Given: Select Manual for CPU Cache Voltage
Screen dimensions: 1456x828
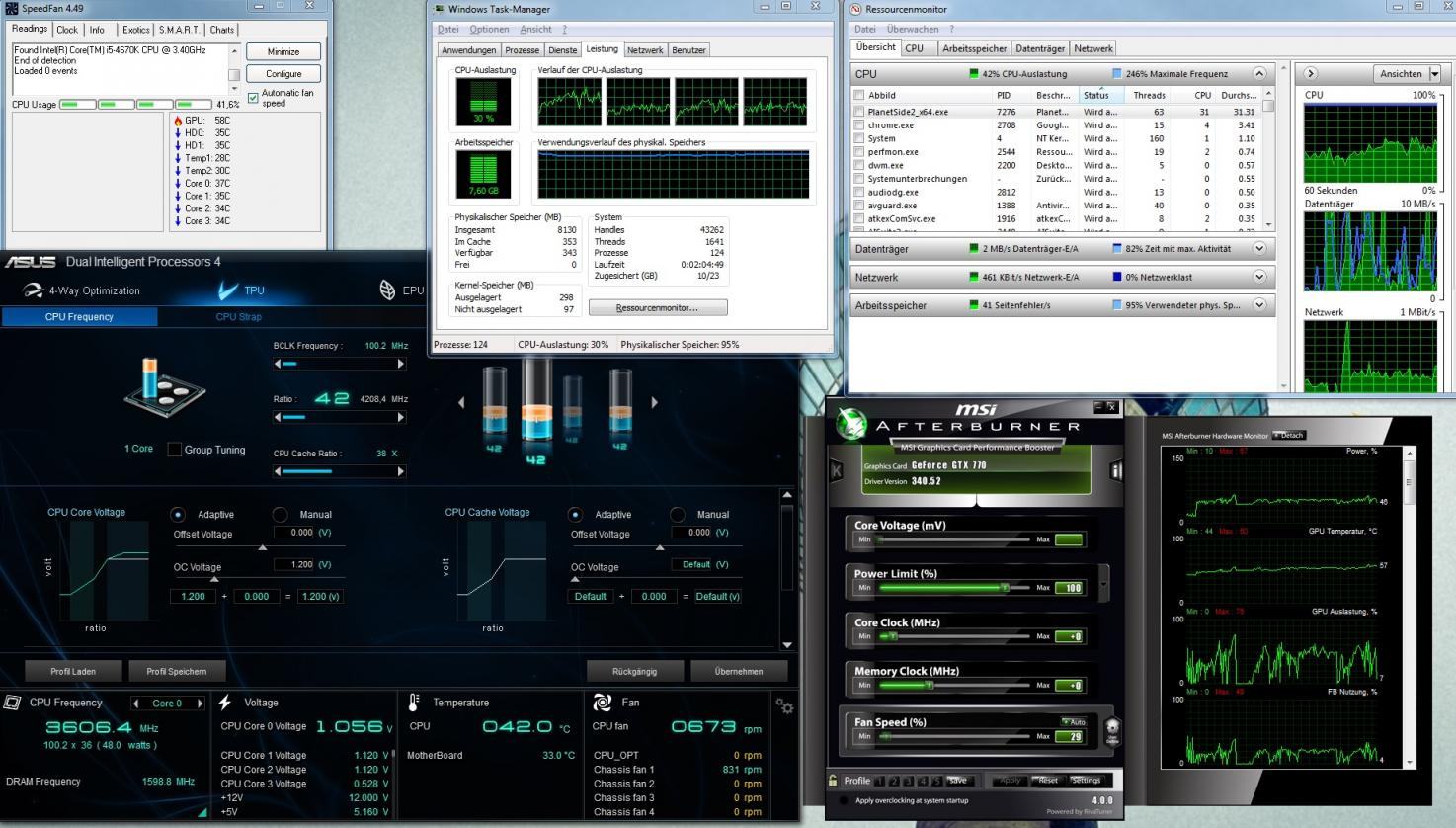Looking at the screenshot, I should click(x=678, y=515).
